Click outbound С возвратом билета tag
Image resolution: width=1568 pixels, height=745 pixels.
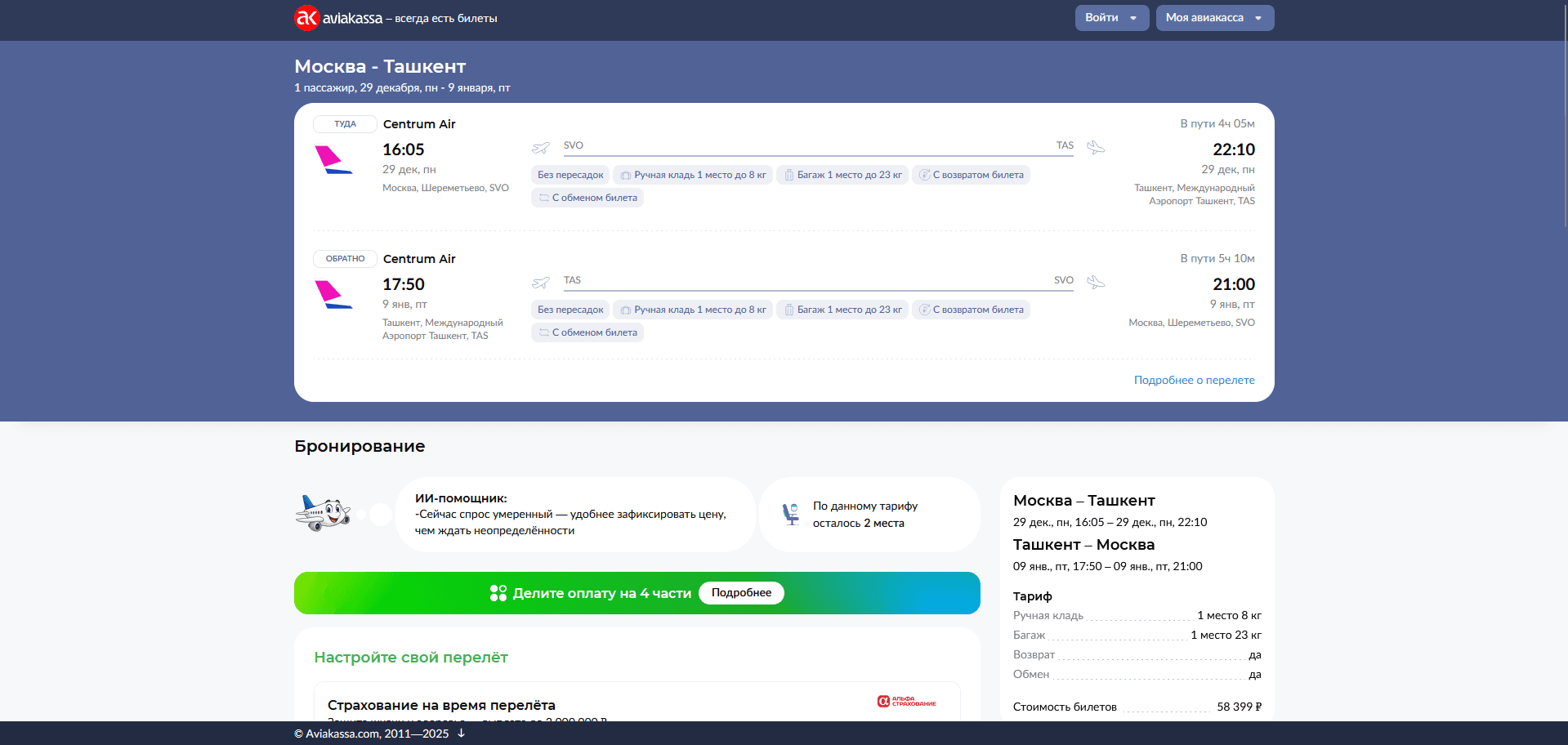point(971,175)
